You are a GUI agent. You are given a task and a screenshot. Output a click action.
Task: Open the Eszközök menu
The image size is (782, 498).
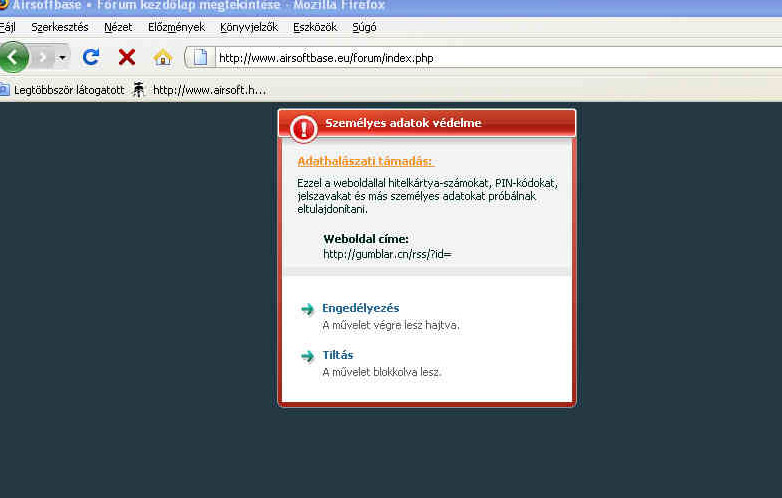(315, 27)
